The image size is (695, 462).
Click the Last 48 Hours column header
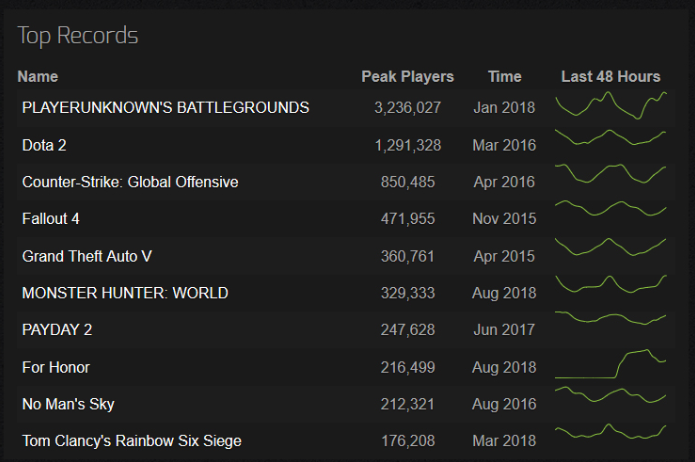pyautogui.click(x=611, y=77)
